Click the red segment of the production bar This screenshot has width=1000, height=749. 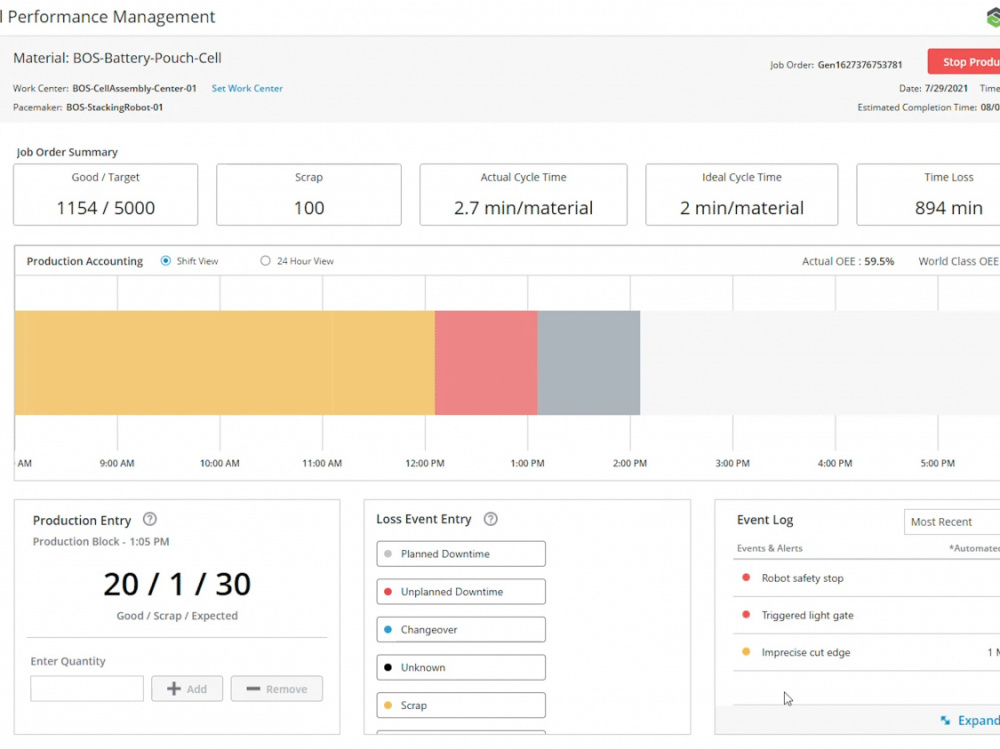coord(487,363)
